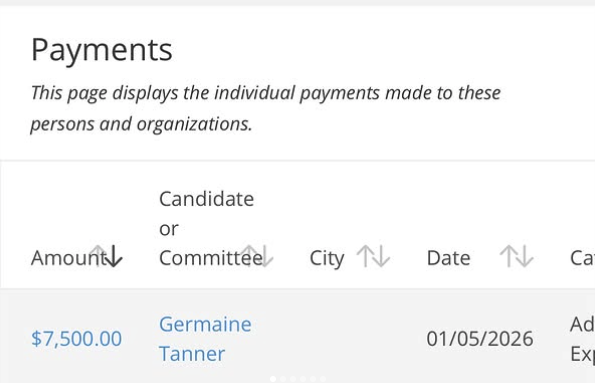Viewport: 595px width, 383px height.
Task: Click the Payments page heading
Action: [102, 50]
